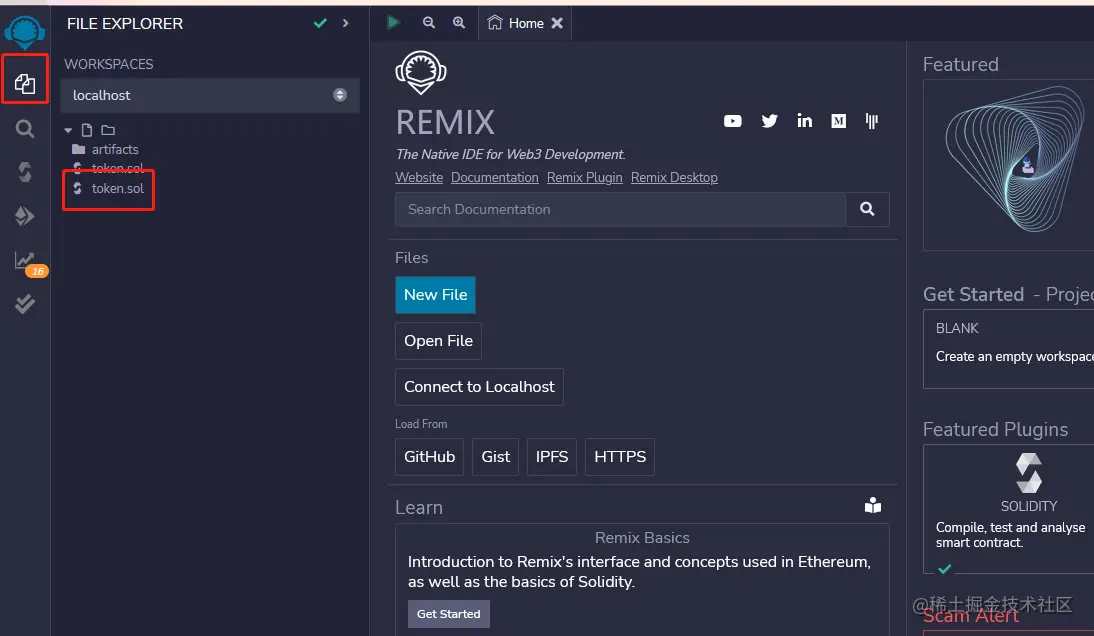This screenshot has height=636, width=1094.
Task: Open the Solidity compiler sidebar icon
Action: [x=25, y=172]
